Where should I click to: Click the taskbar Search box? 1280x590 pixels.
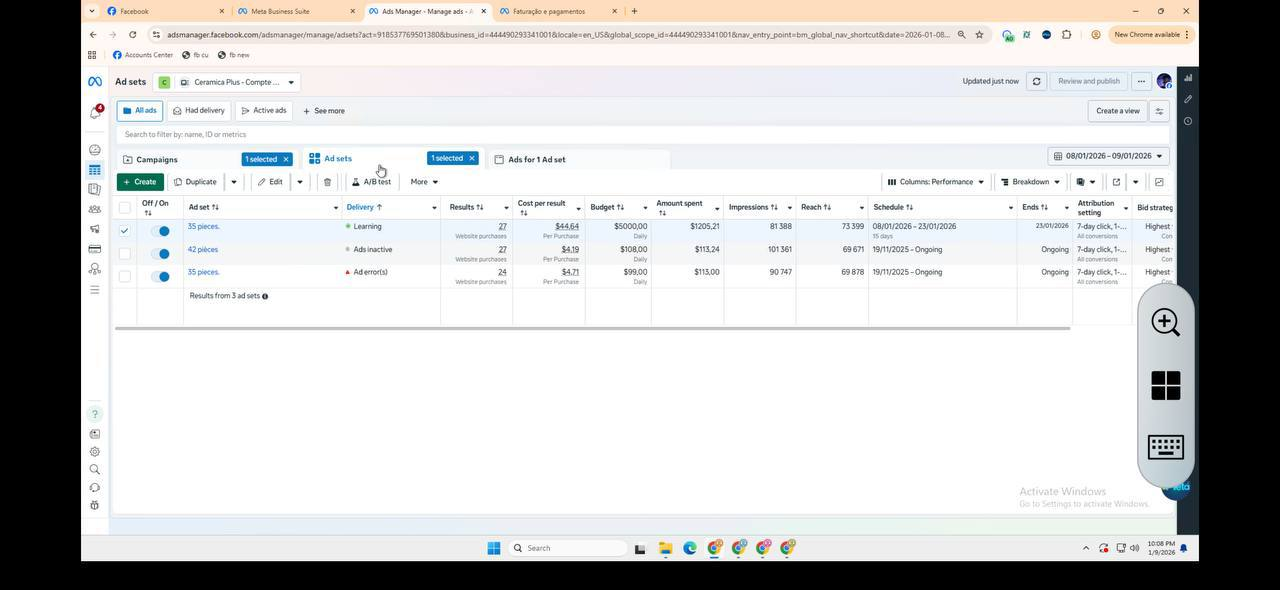(567, 548)
